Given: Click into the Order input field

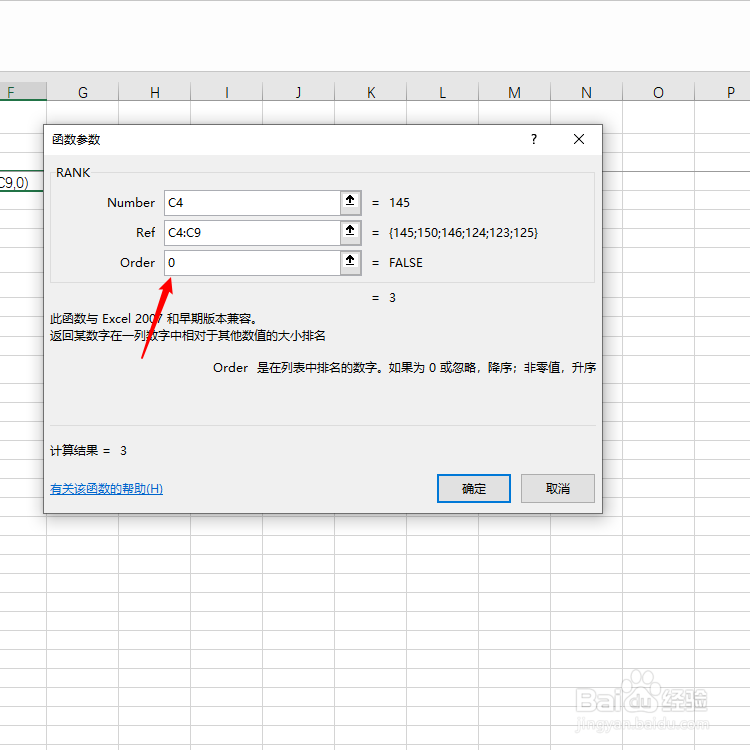Looking at the screenshot, I should click(x=252, y=263).
